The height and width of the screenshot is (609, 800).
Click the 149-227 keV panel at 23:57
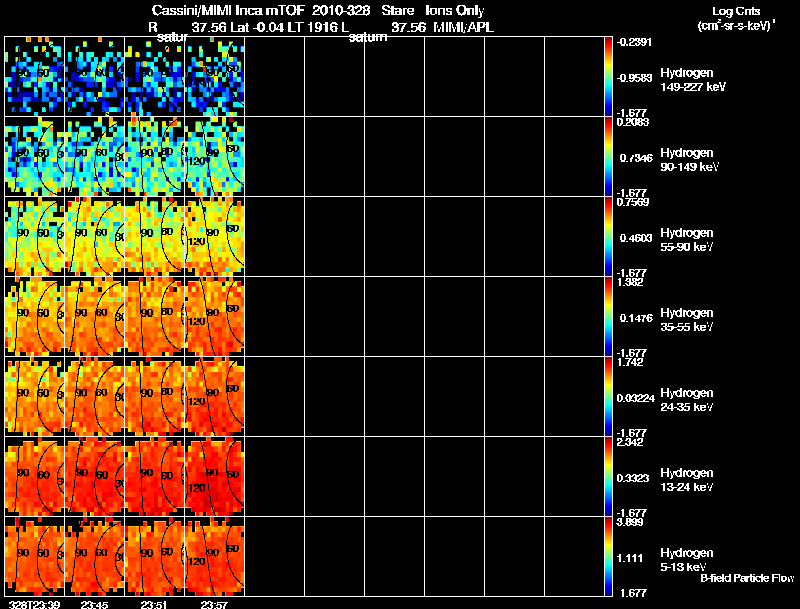tap(214, 77)
